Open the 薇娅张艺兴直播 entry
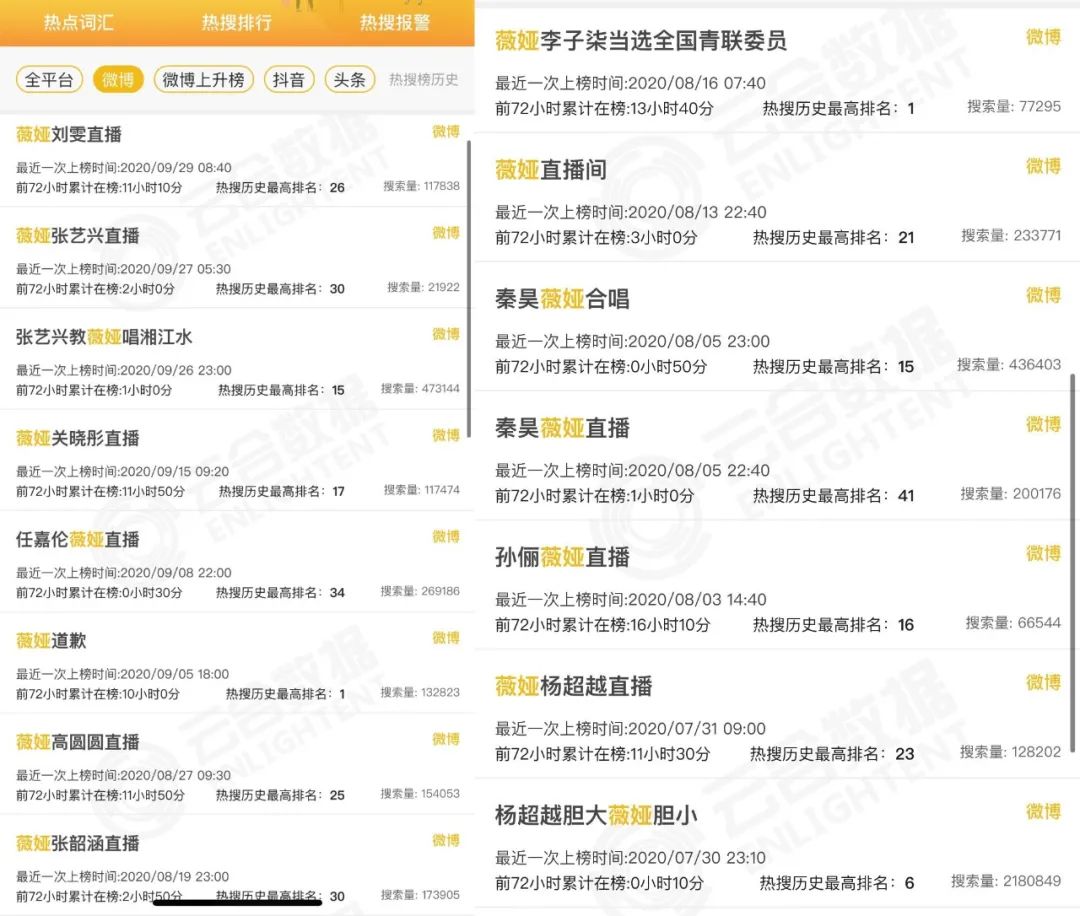 pos(237,258)
